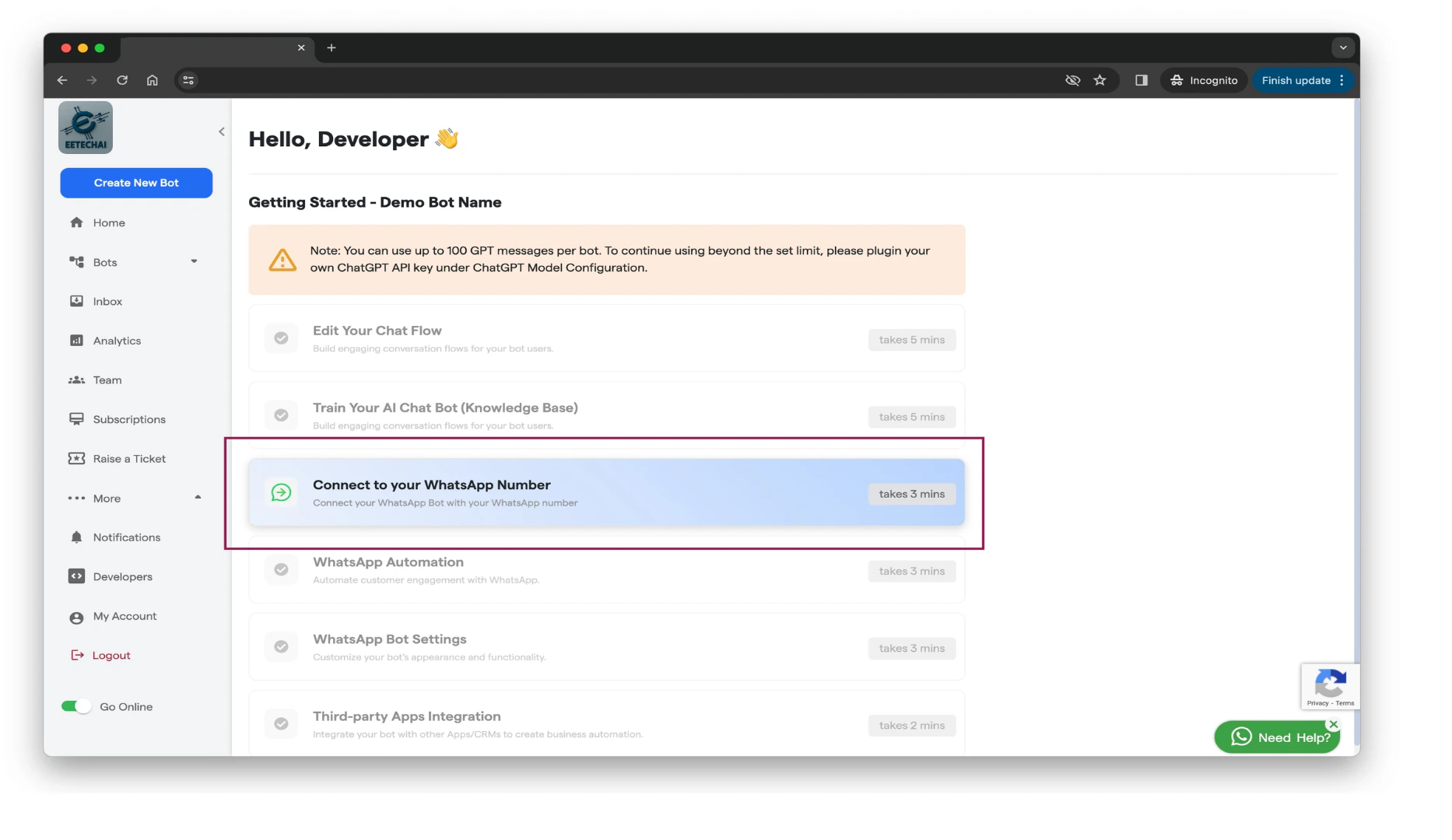This screenshot has width=1452, height=840.
Task: Collapse the sidebar with the chevron
Action: [222, 131]
